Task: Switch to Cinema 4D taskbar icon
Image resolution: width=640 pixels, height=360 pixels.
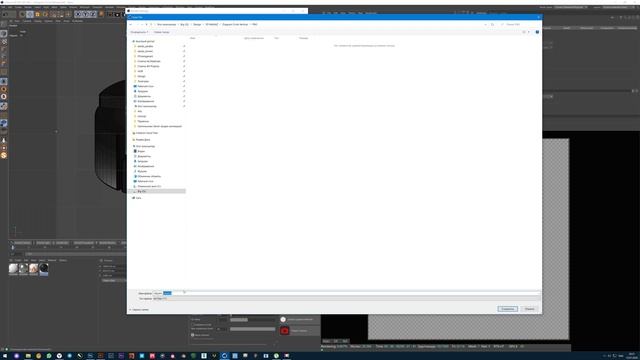Action: (224, 356)
